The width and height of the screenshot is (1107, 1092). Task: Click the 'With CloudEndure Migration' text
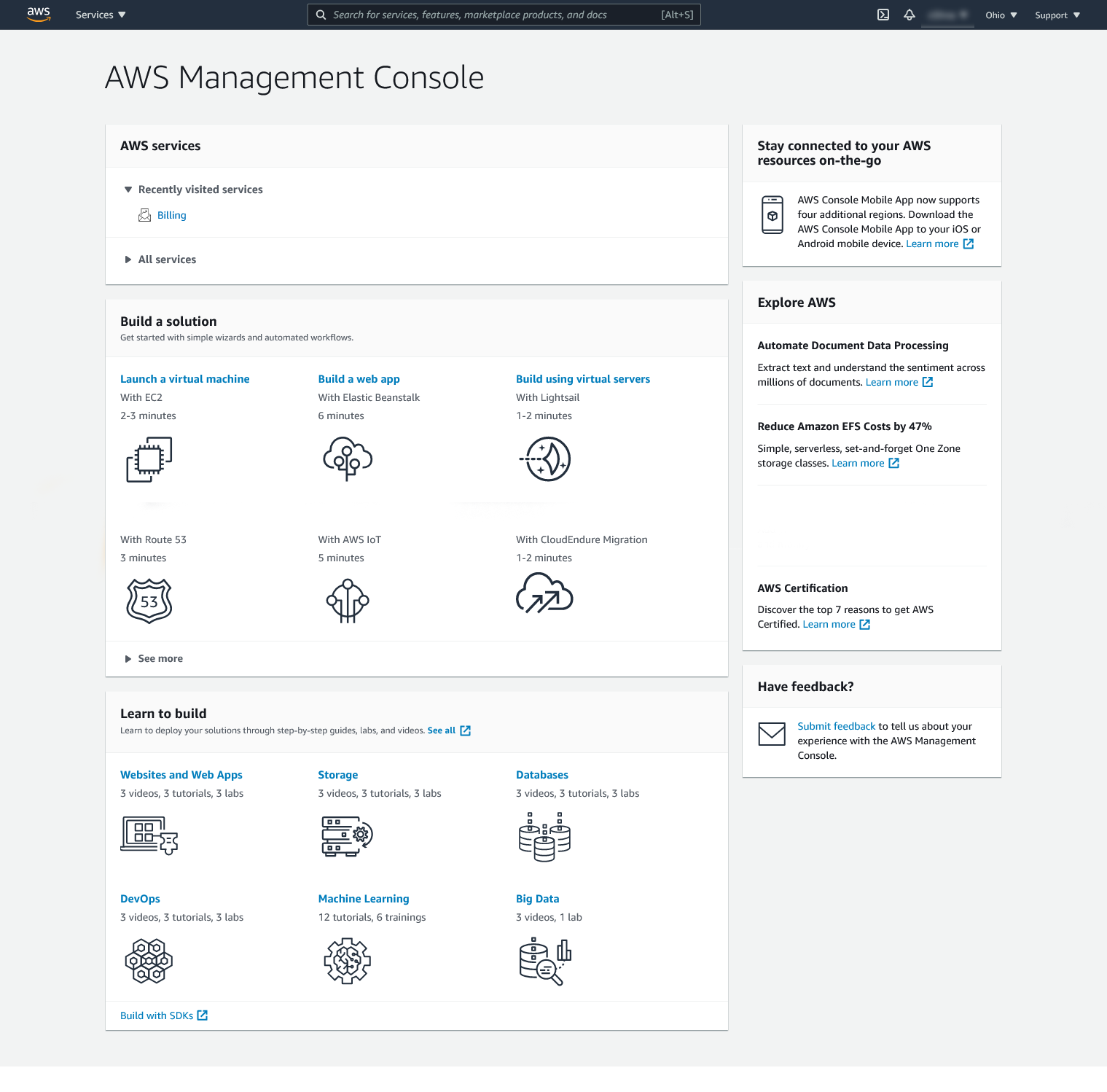point(582,539)
